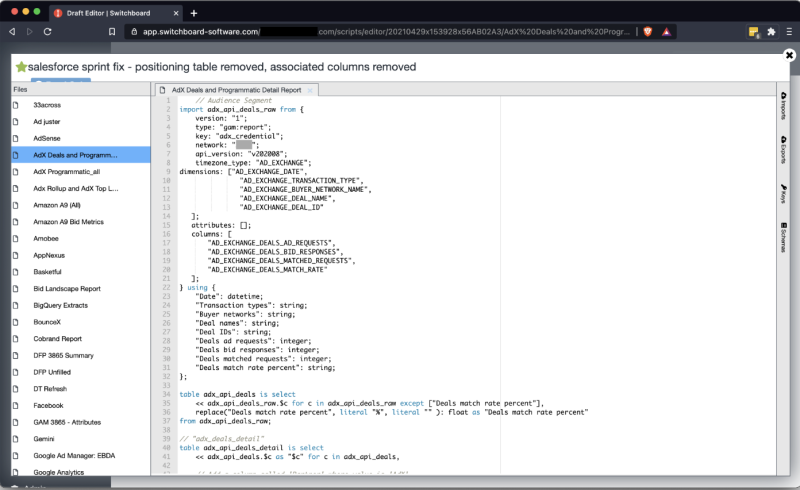Click the green star beside the draft title

pyautogui.click(x=21, y=67)
